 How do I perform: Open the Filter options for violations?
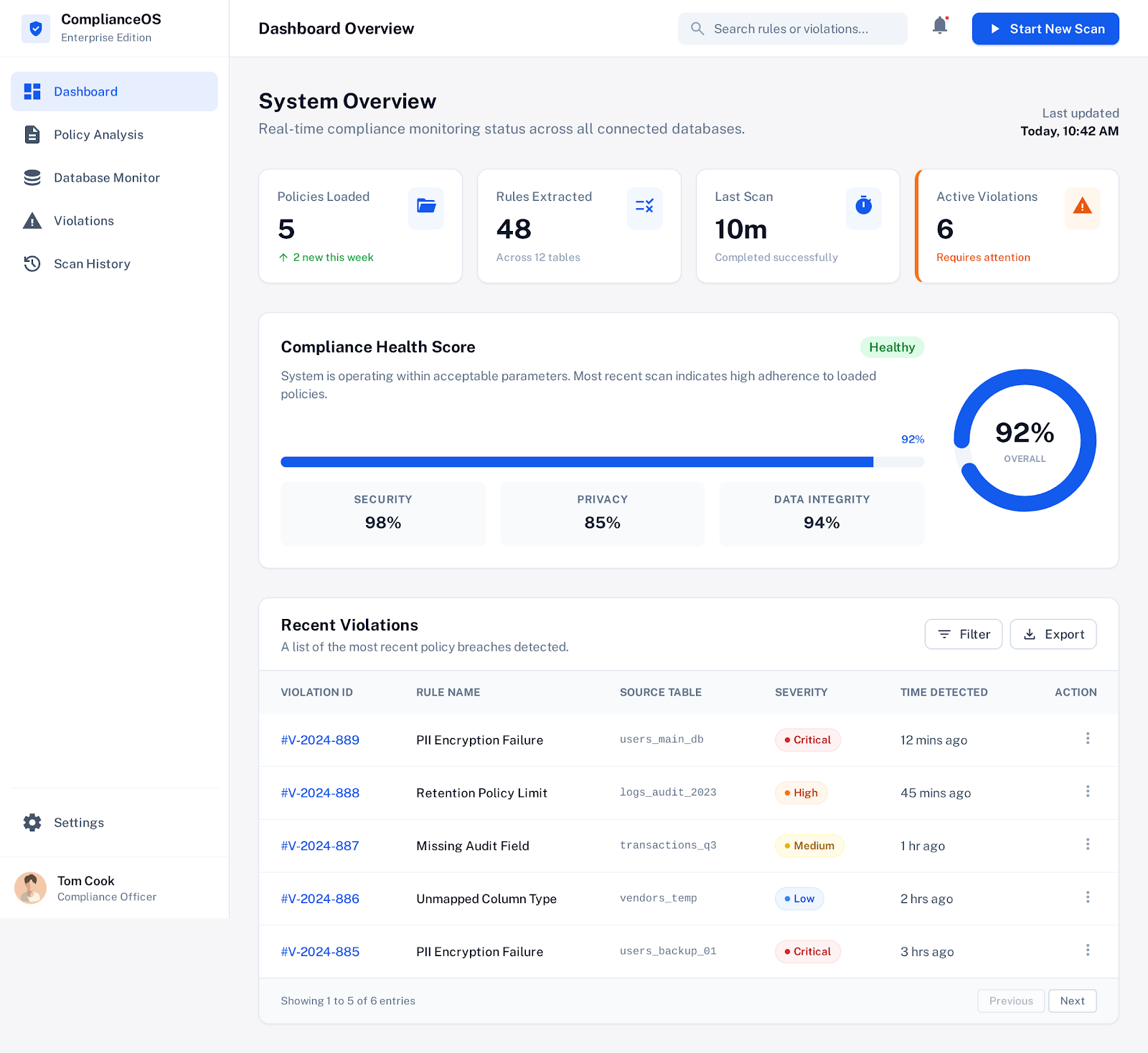point(963,634)
